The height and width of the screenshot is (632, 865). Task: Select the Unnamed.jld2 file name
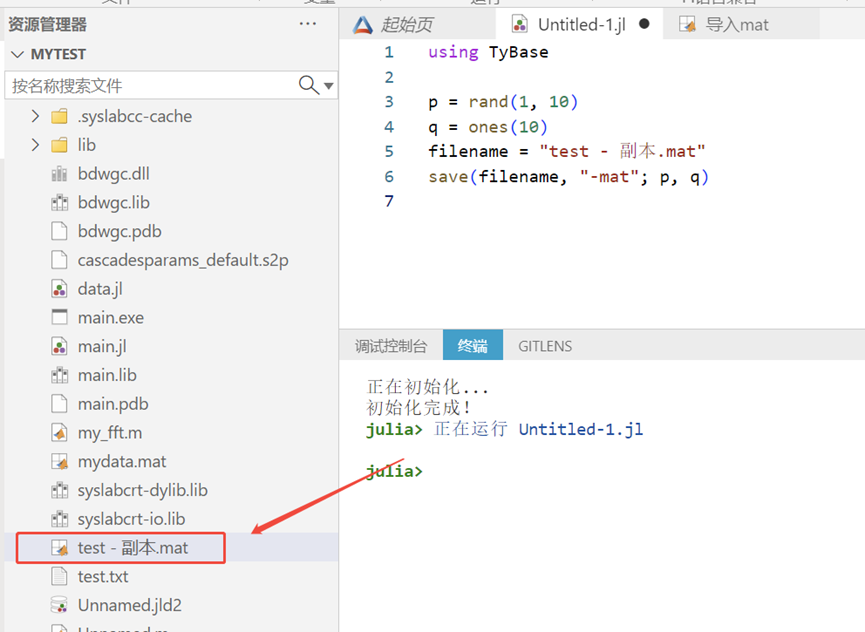[130, 605]
